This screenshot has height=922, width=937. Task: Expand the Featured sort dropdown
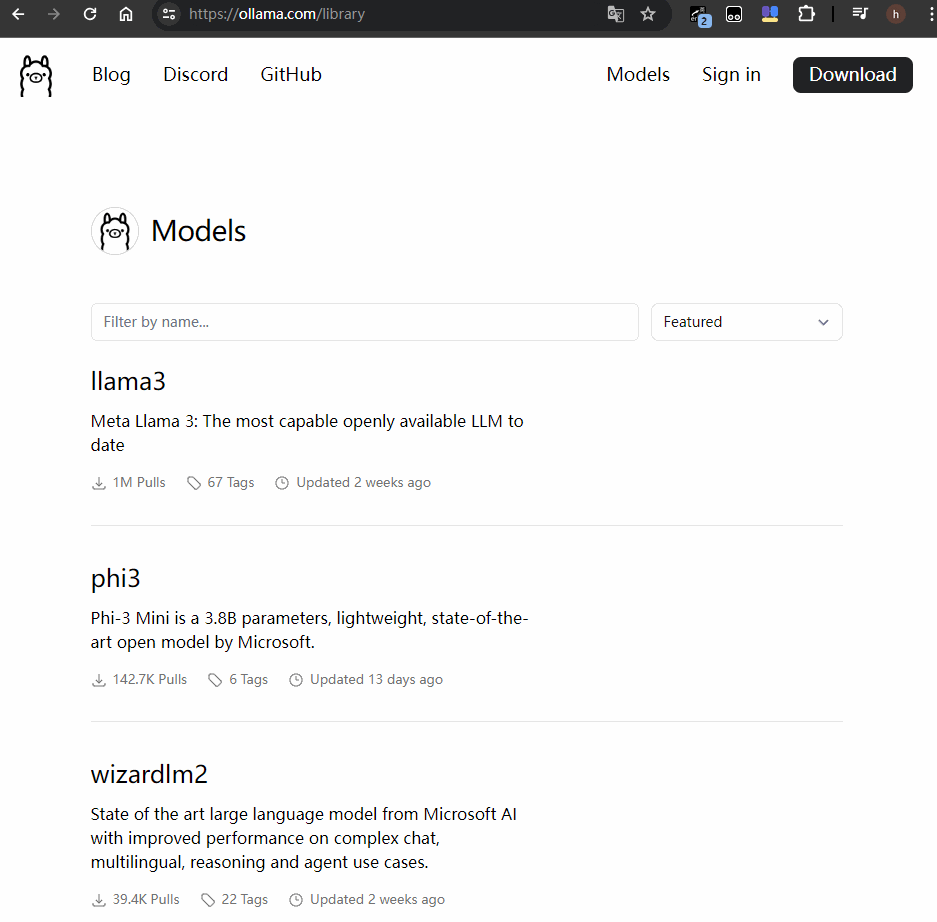coord(746,322)
